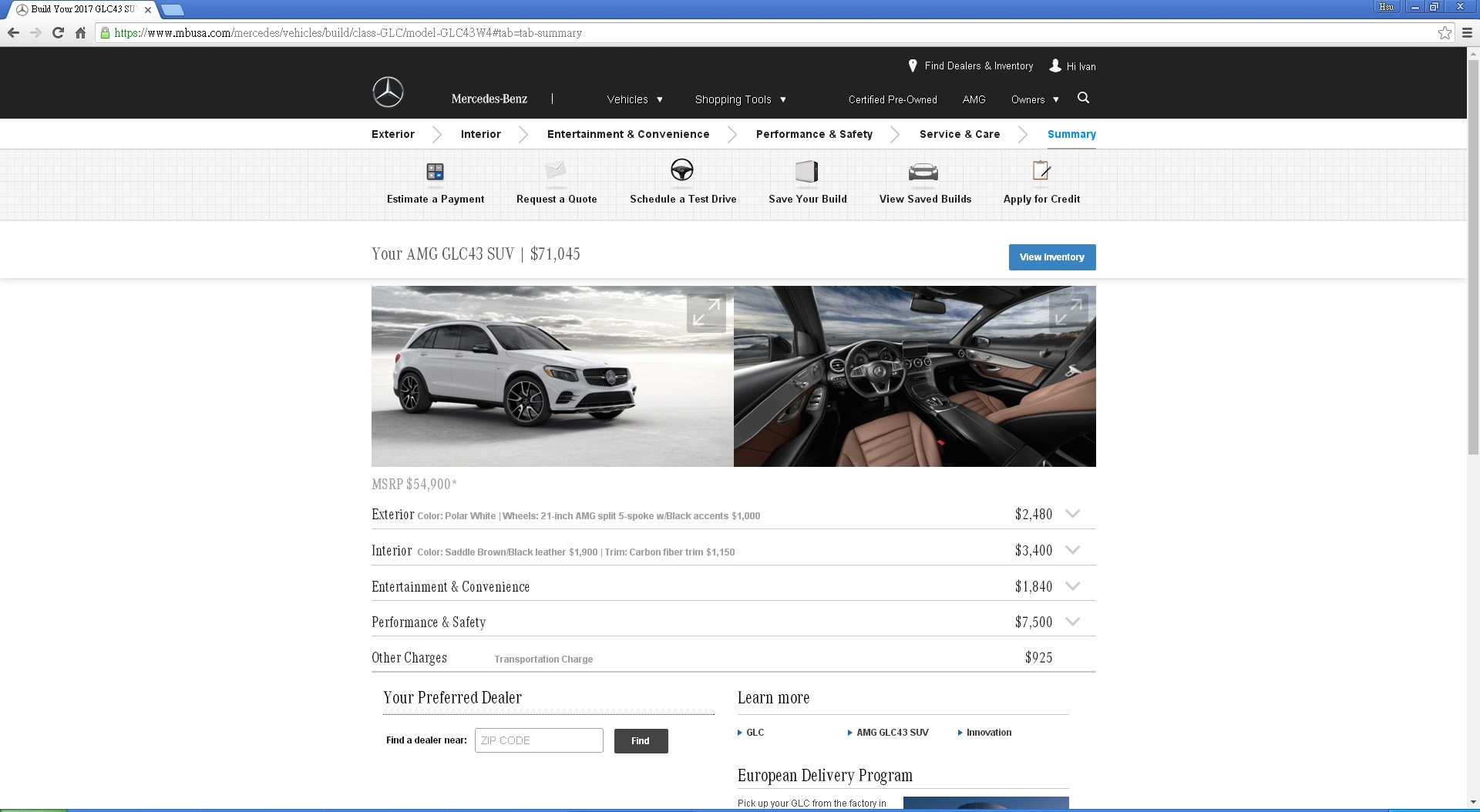
Task: Close the Build Your 2017 GLC43 tab
Action: [x=148, y=10]
